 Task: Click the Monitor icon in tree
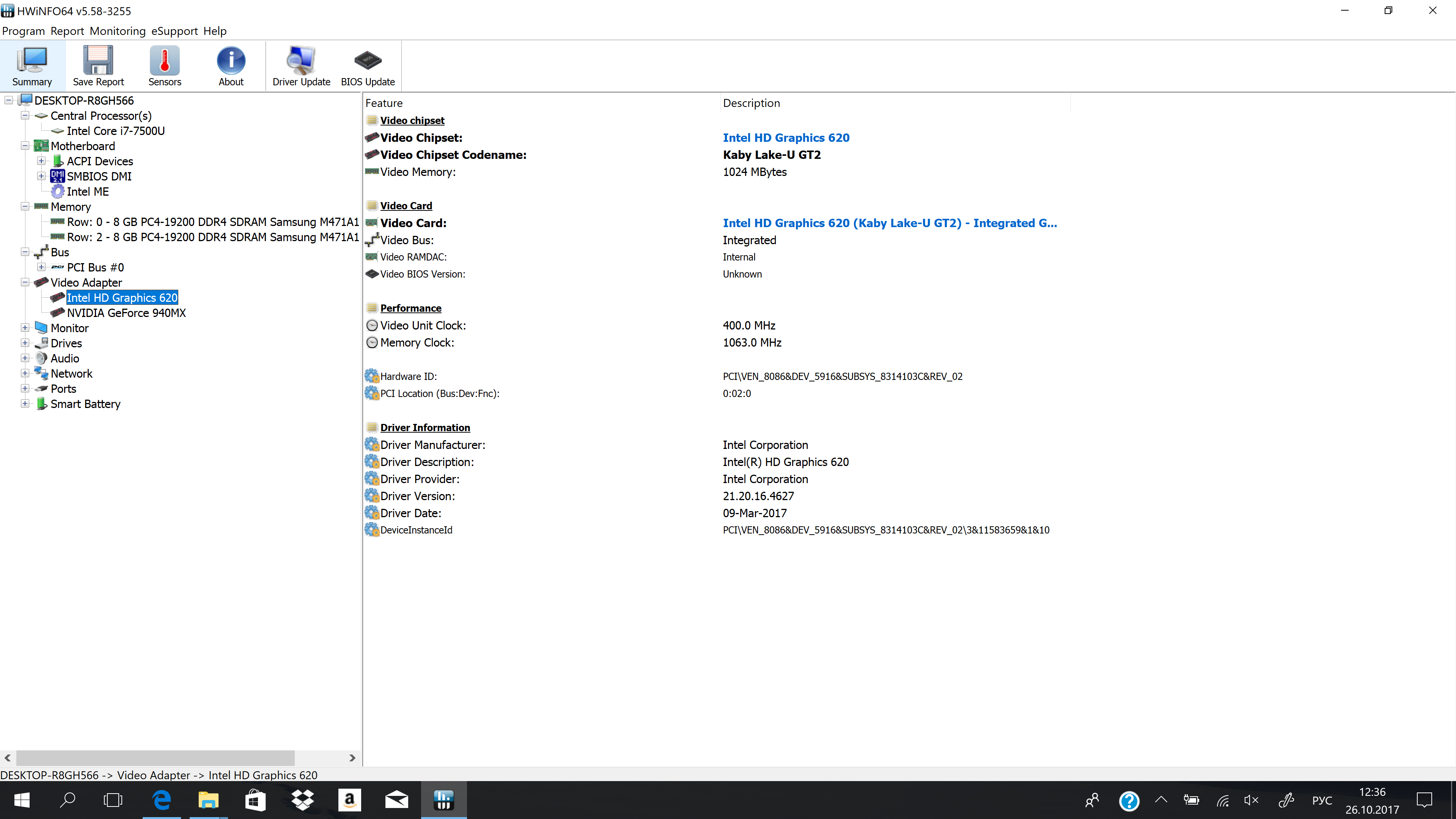coord(41,328)
